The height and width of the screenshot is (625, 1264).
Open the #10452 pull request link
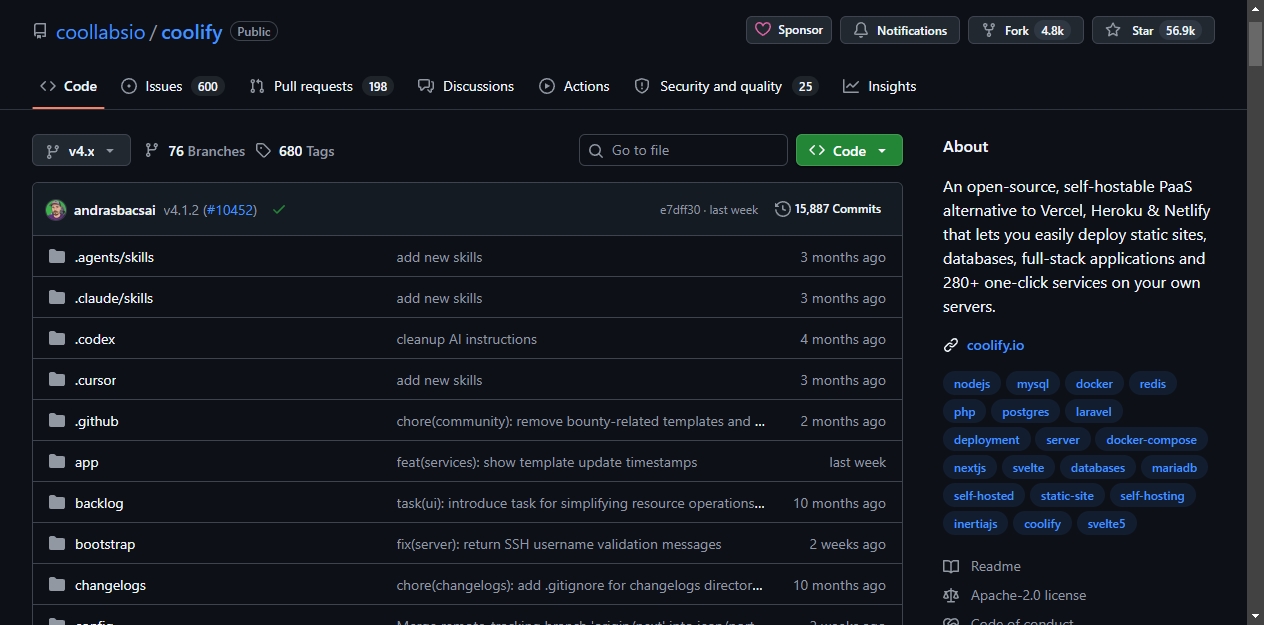pos(231,210)
